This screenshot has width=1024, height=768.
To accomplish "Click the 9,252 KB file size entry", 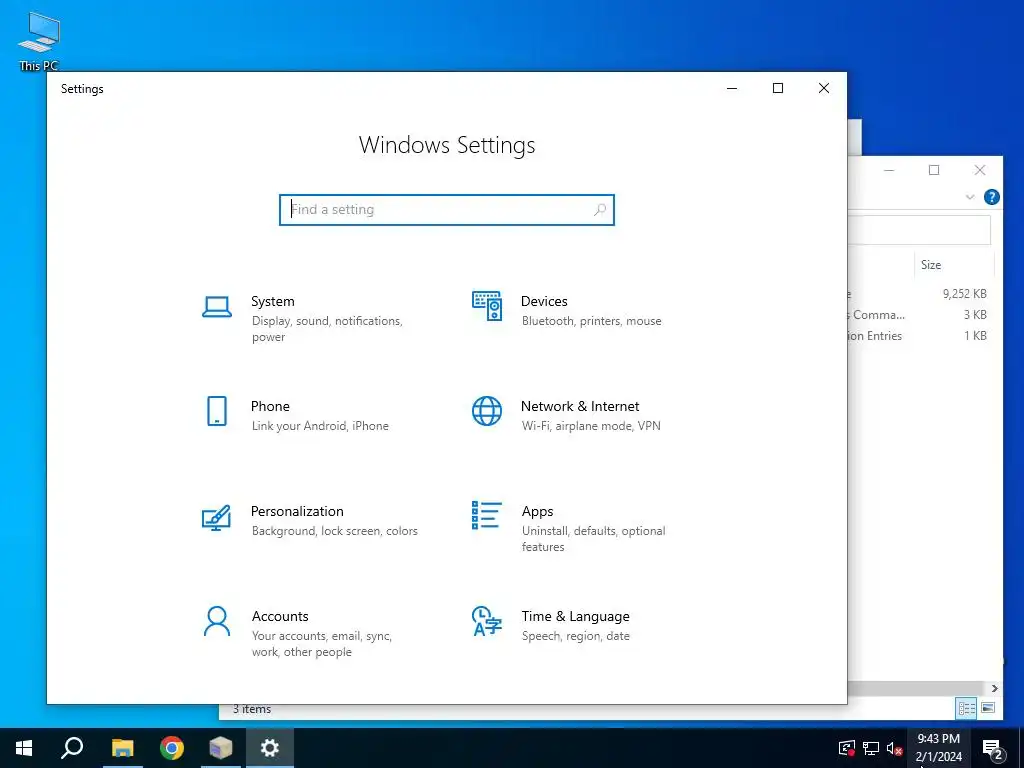I will (965, 294).
